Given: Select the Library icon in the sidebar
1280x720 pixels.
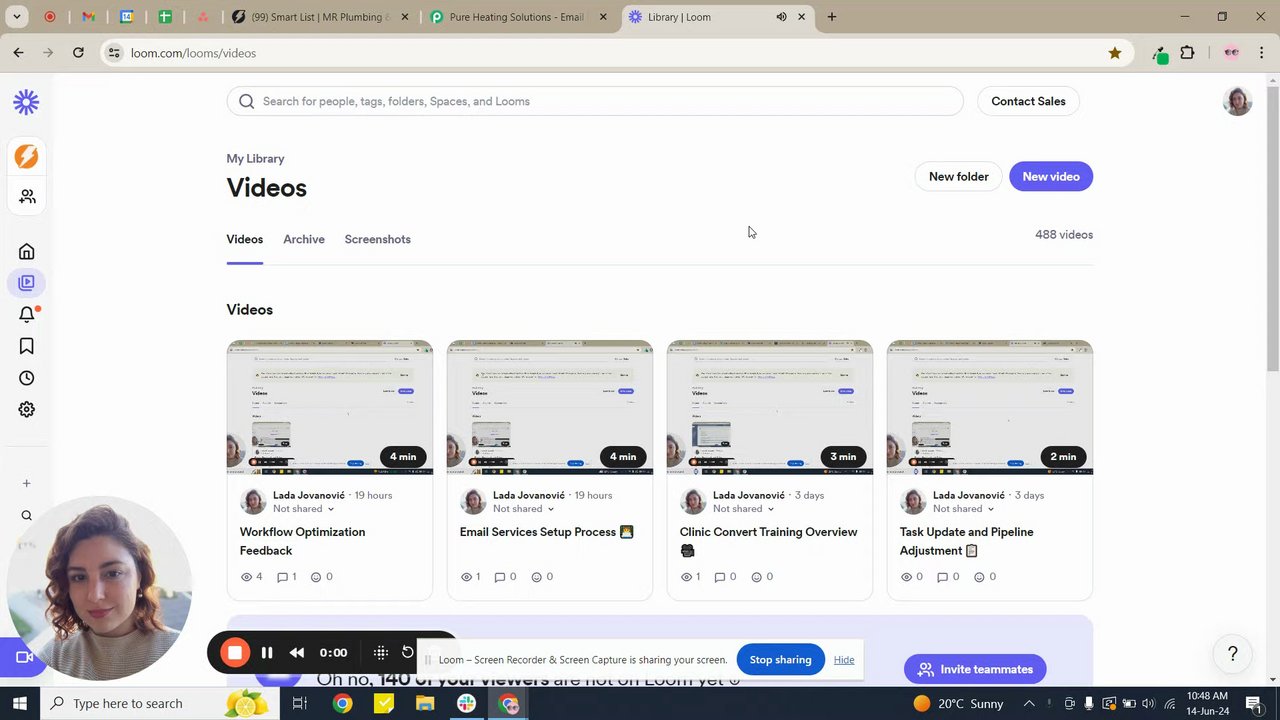Looking at the screenshot, I should pyautogui.click(x=27, y=283).
